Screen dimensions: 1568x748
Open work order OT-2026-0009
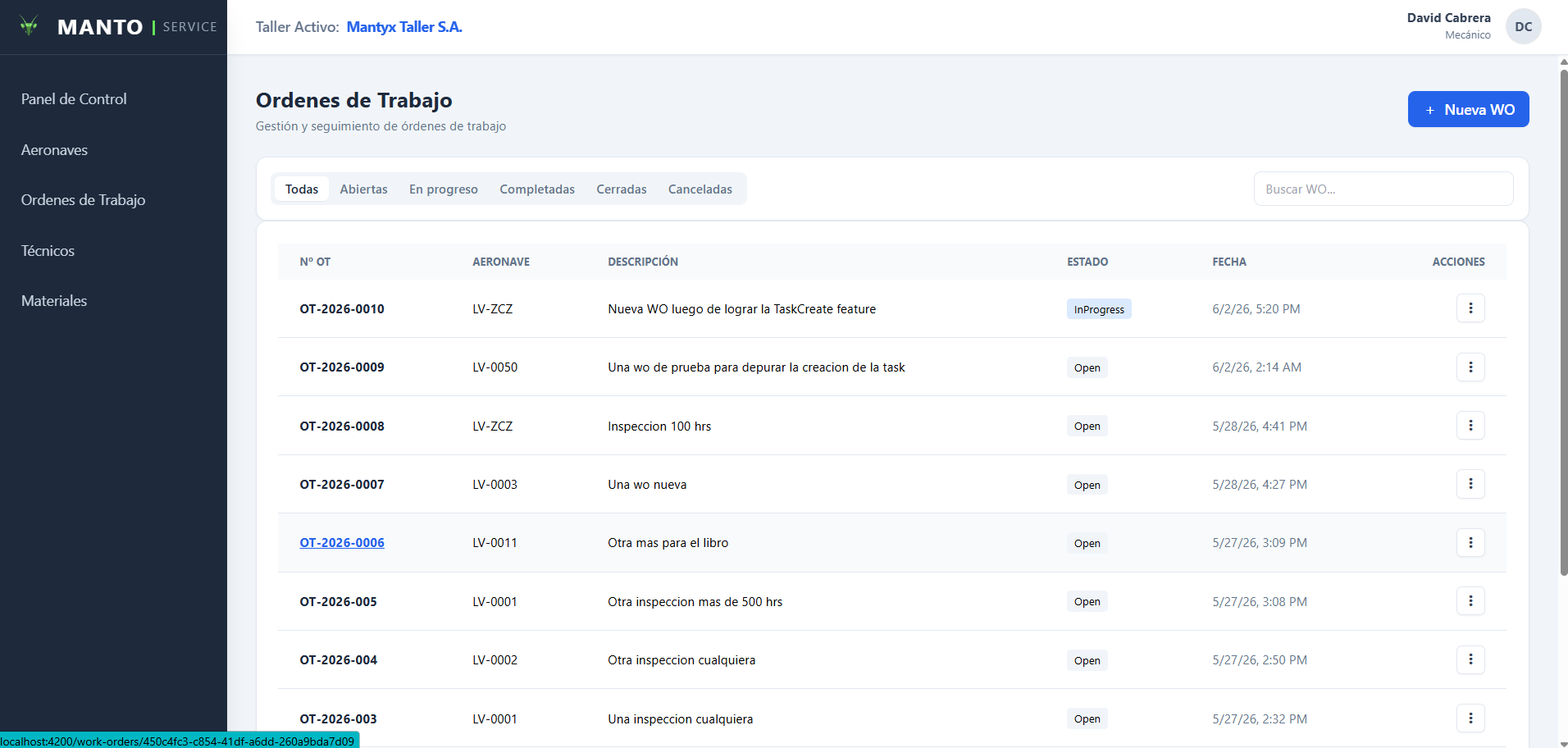[x=342, y=367]
